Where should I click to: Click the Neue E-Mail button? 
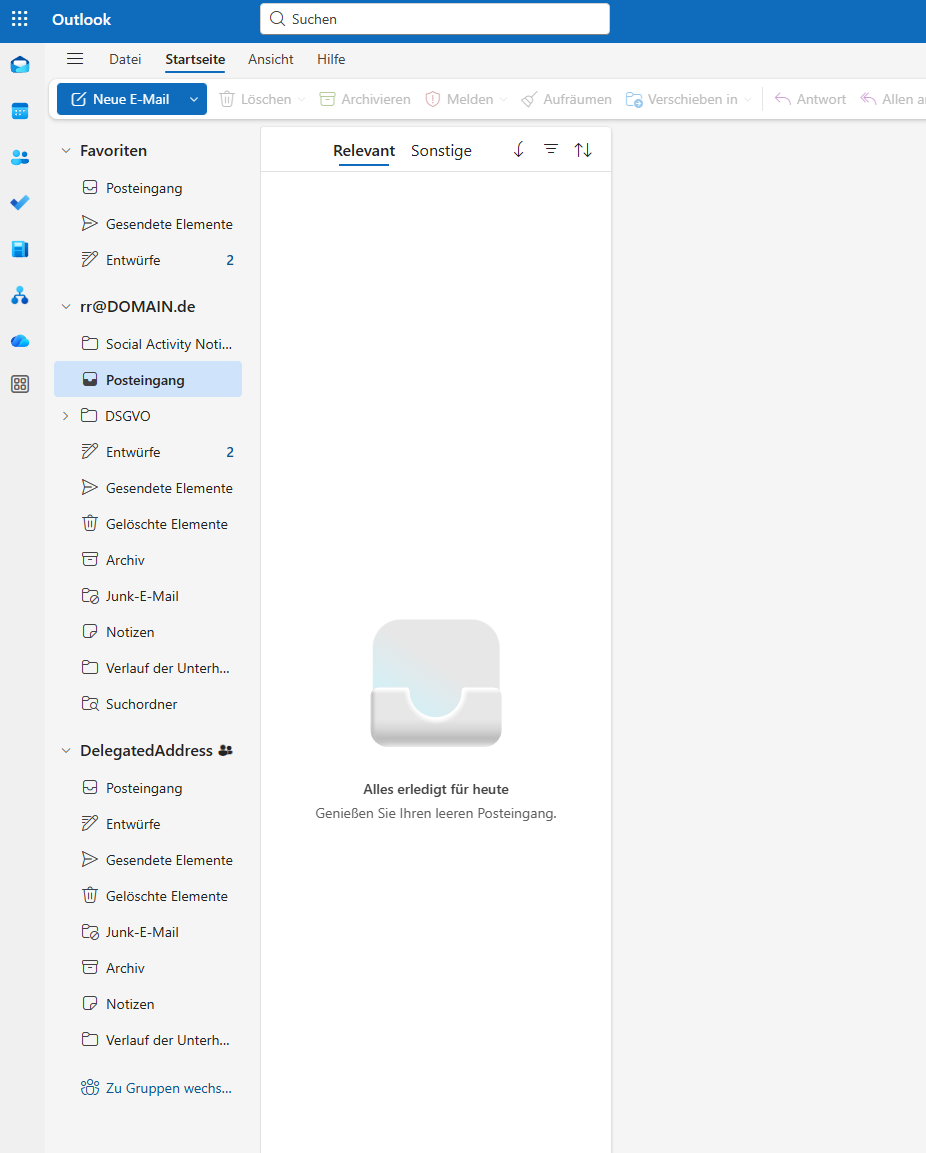tap(120, 99)
